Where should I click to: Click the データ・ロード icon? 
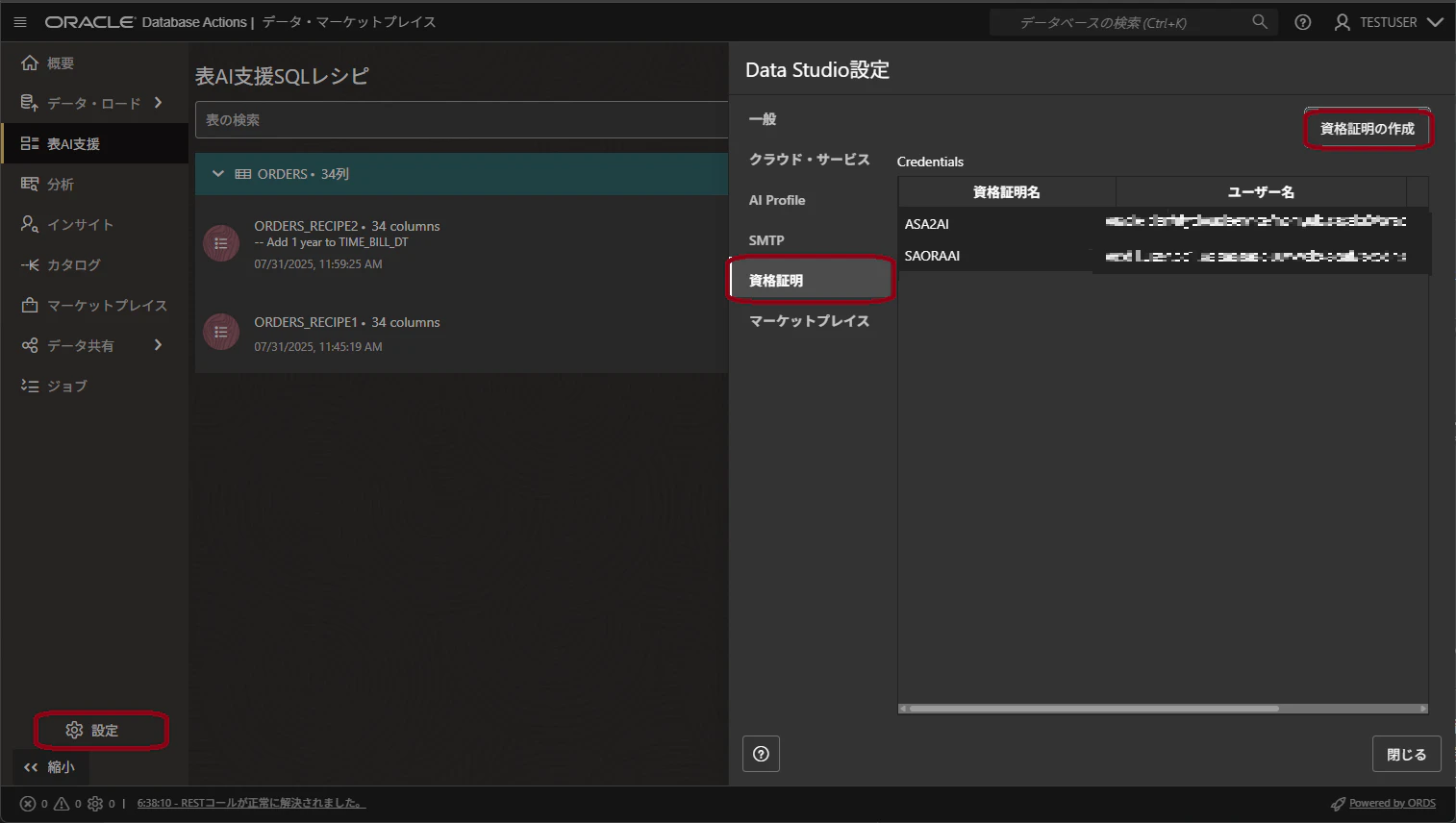(30, 103)
